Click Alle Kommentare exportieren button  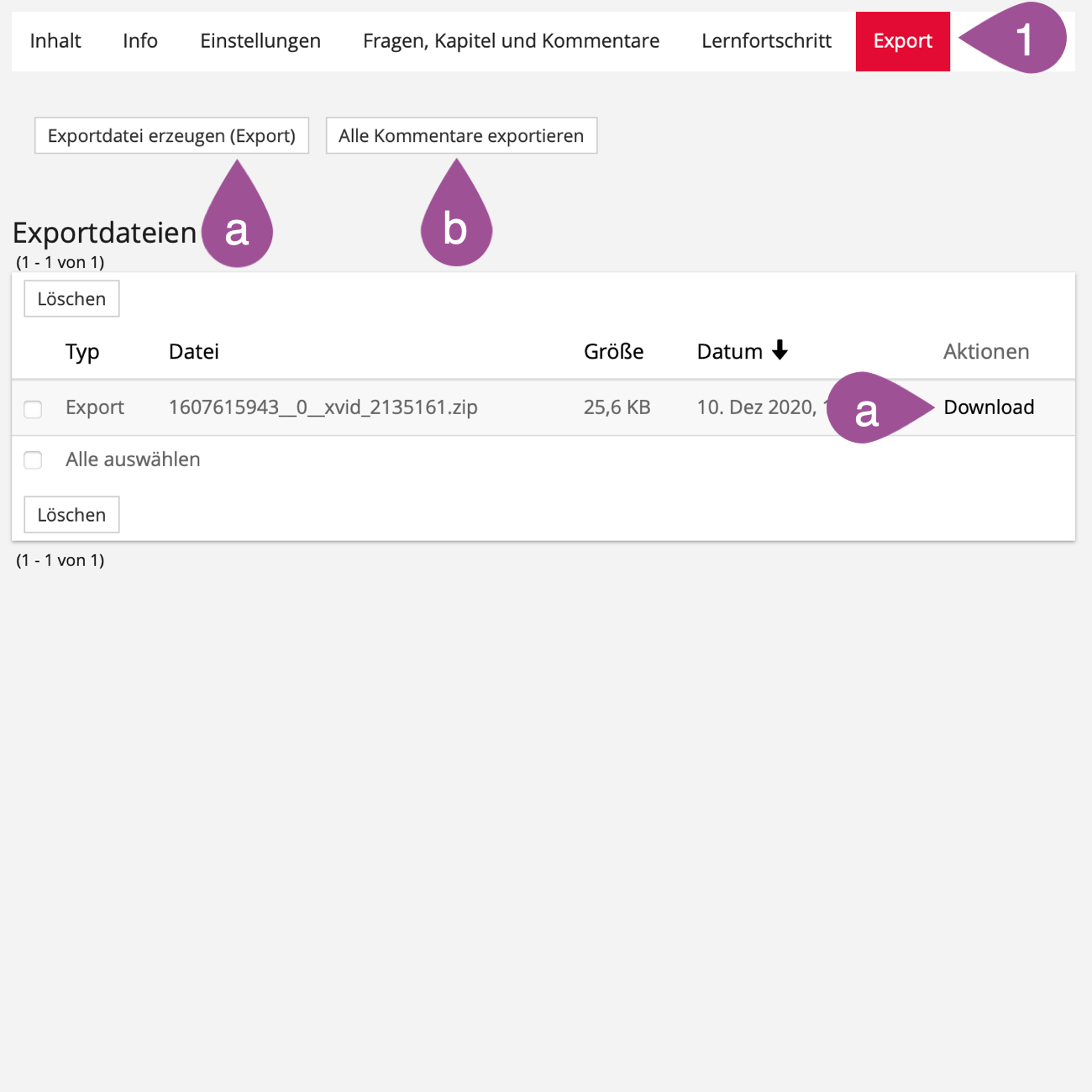(461, 136)
